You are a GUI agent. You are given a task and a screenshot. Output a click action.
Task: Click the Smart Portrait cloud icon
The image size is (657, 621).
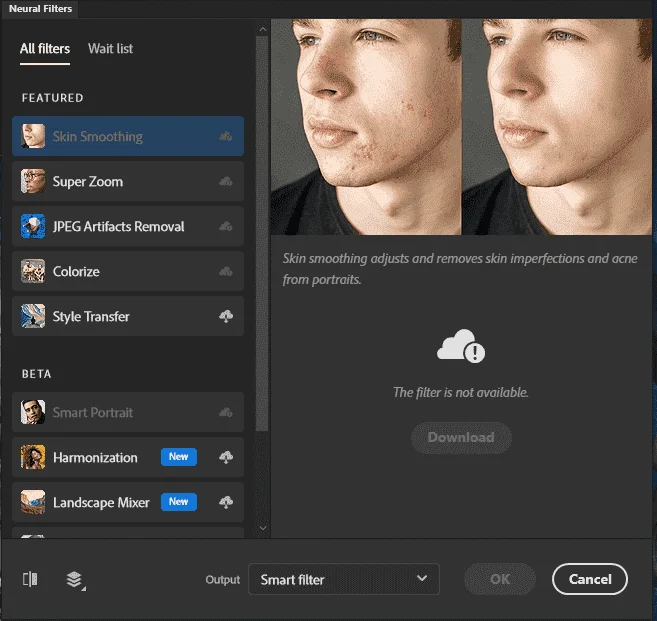click(x=226, y=412)
